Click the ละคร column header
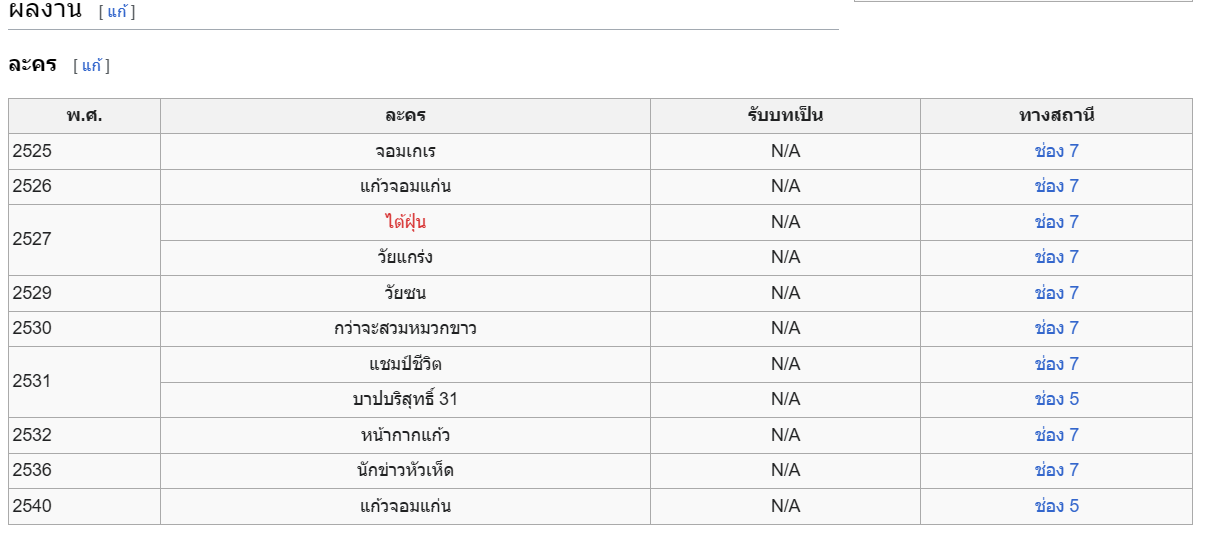This screenshot has height=537, width=1206. (x=405, y=116)
